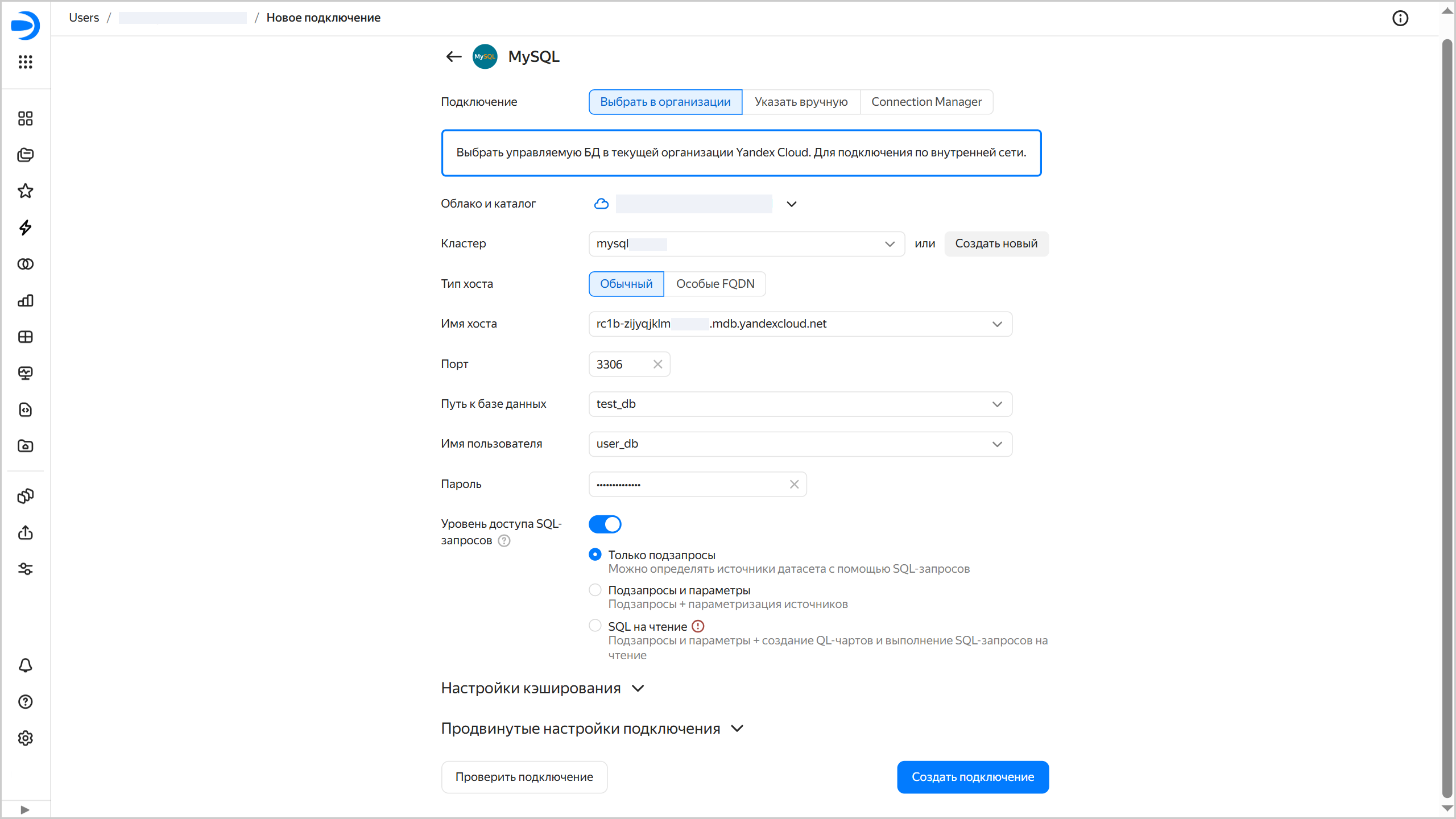The image size is (1456, 819).
Task: Clear the password field with its X
Action: click(x=794, y=484)
